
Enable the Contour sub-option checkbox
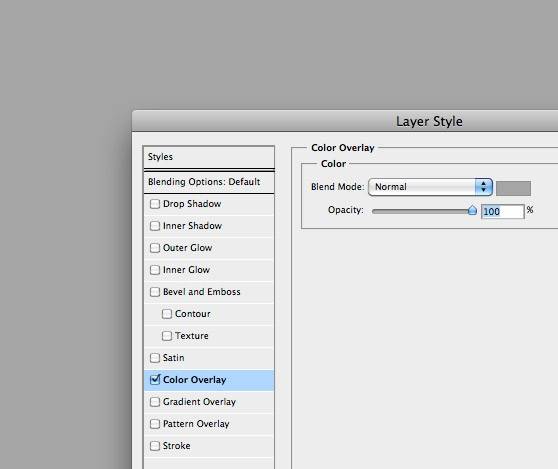coord(167,314)
